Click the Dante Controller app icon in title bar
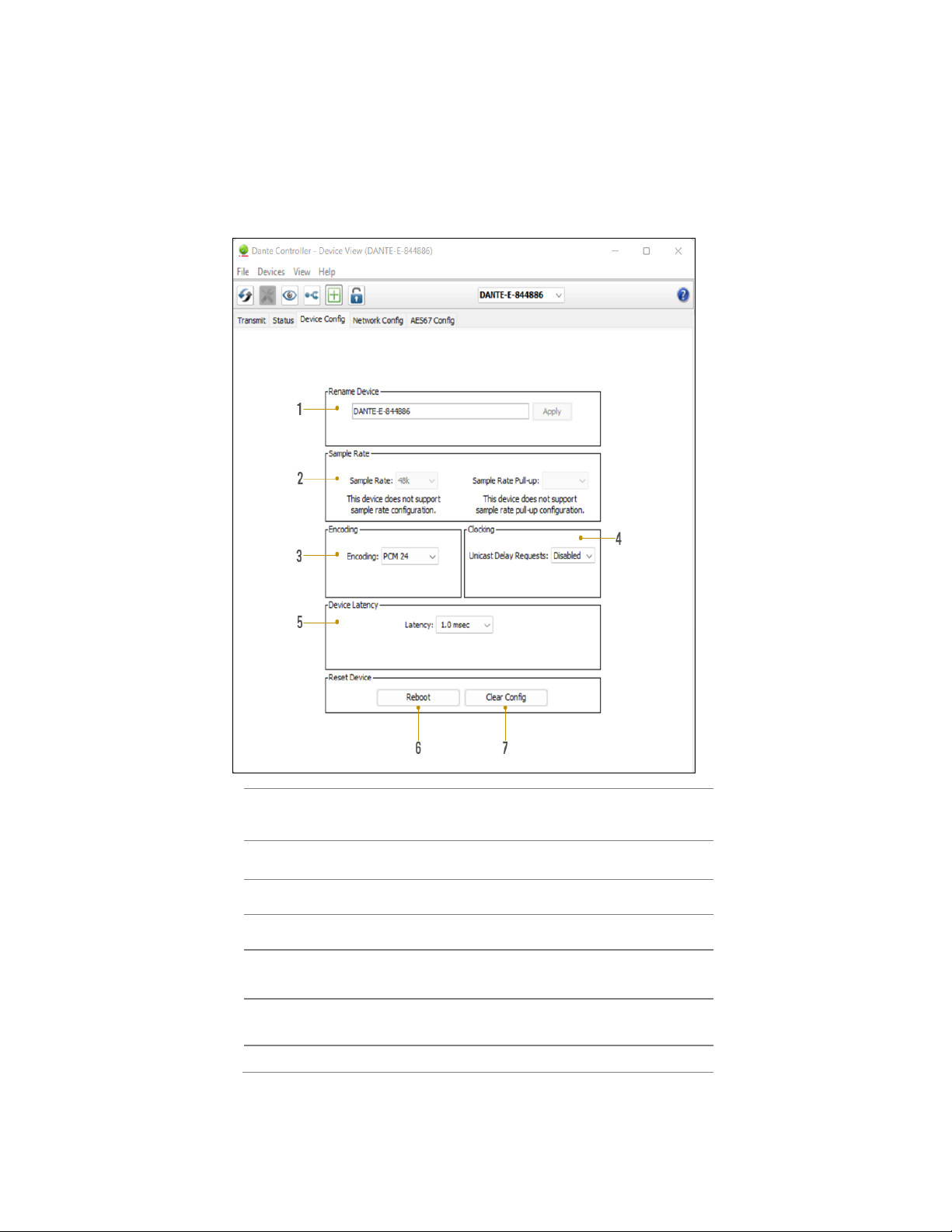952x1232 pixels. (243, 250)
